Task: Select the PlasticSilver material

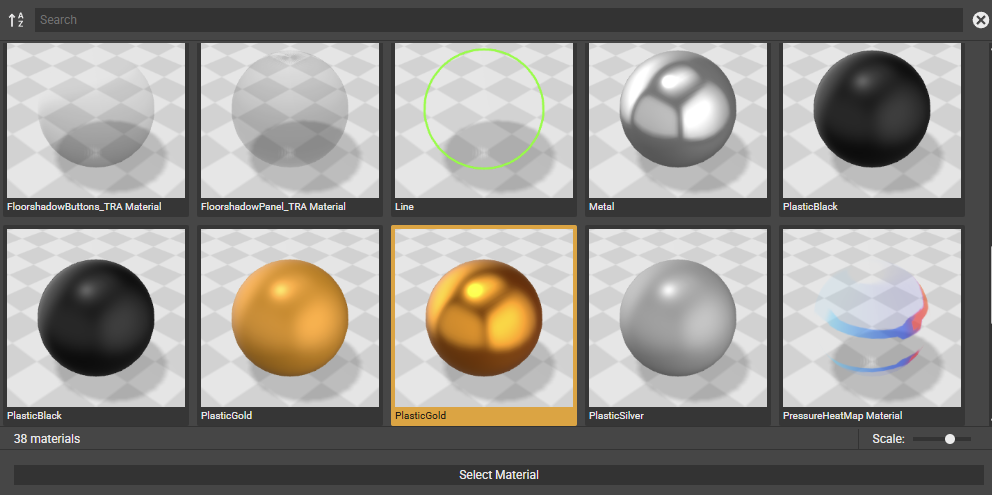Action: pyautogui.click(x=678, y=325)
